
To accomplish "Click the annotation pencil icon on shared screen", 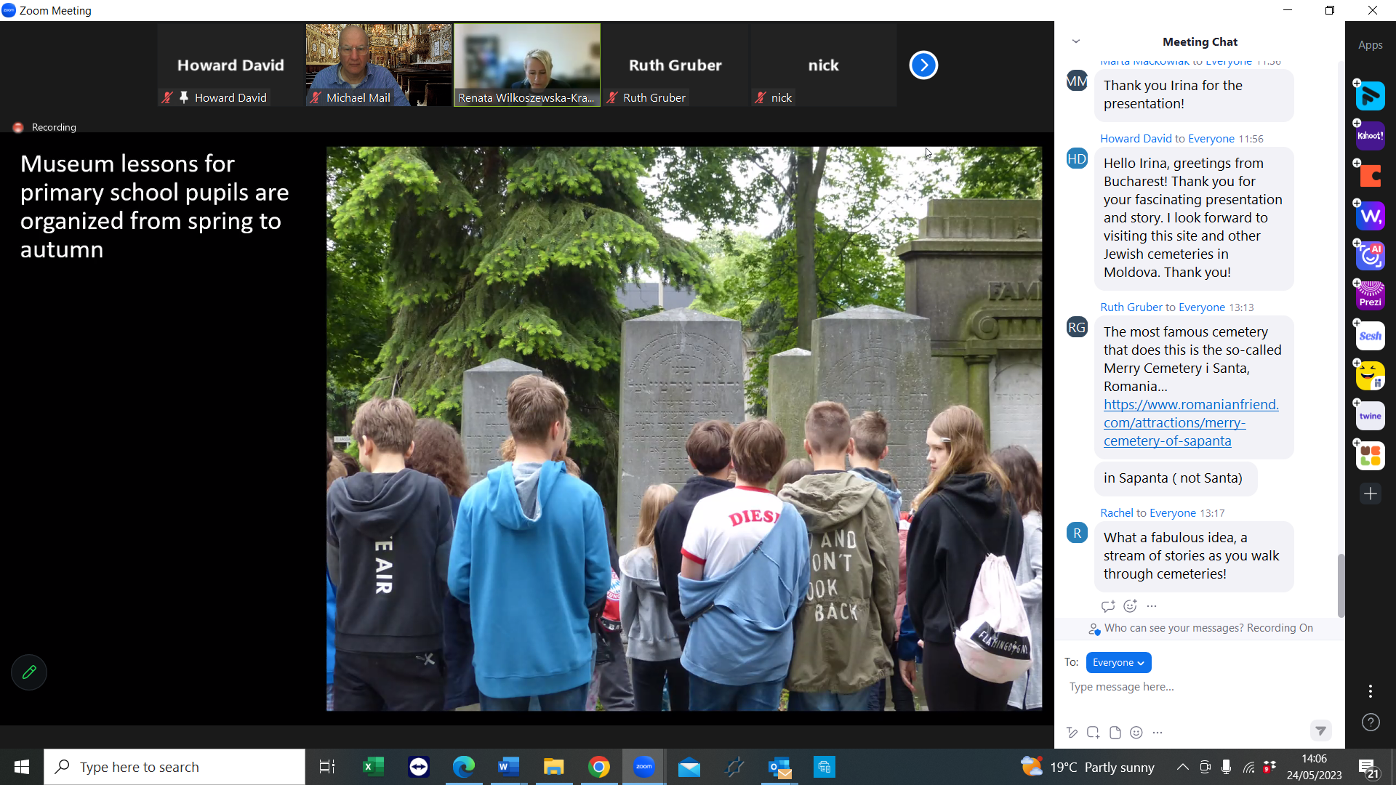I will [x=28, y=672].
